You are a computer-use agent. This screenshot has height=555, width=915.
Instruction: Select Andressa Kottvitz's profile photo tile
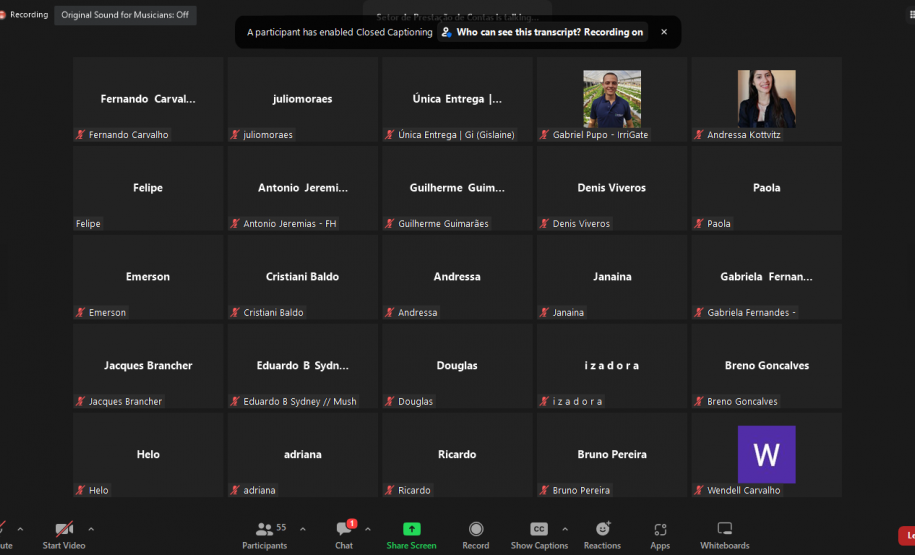pyautogui.click(x=766, y=99)
